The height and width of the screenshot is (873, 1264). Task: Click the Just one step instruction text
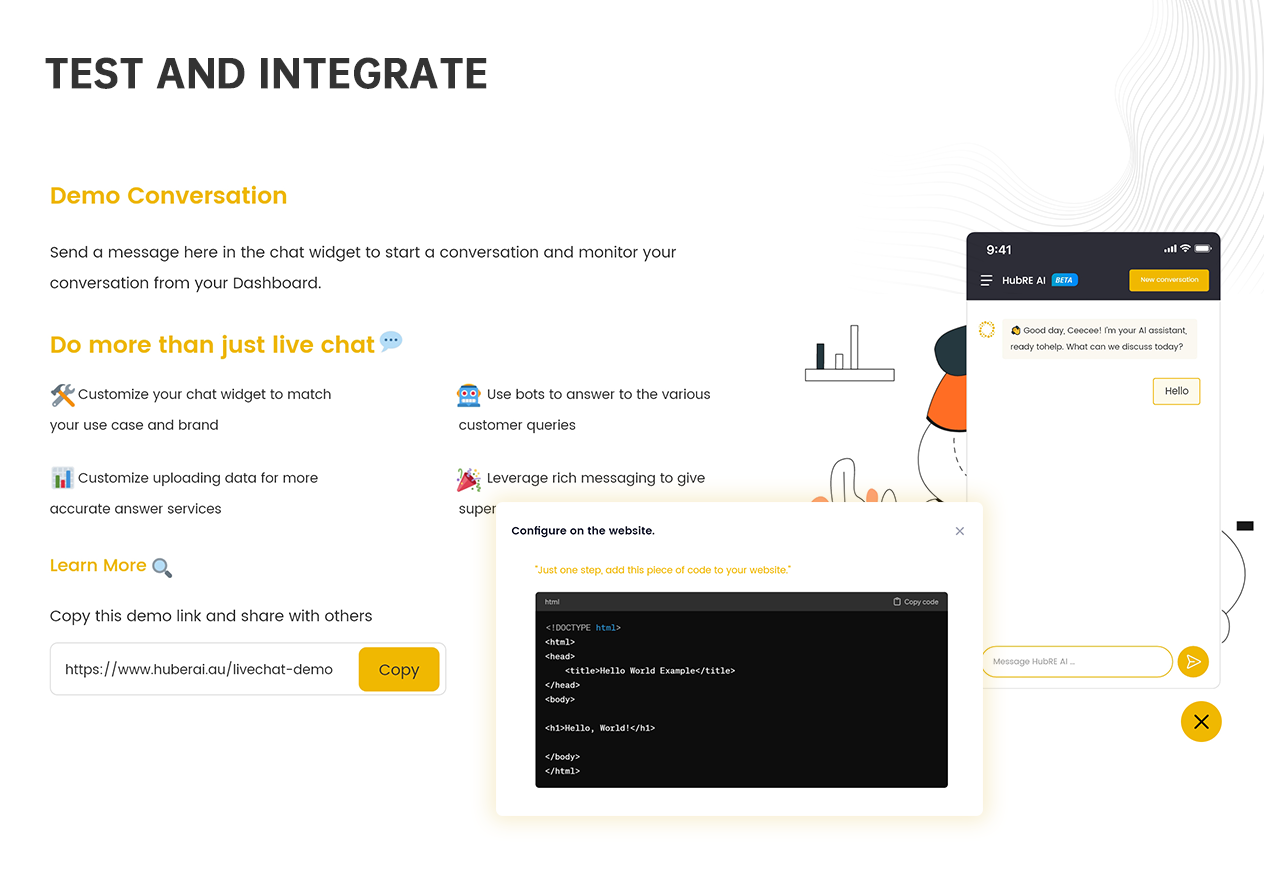[663, 570]
